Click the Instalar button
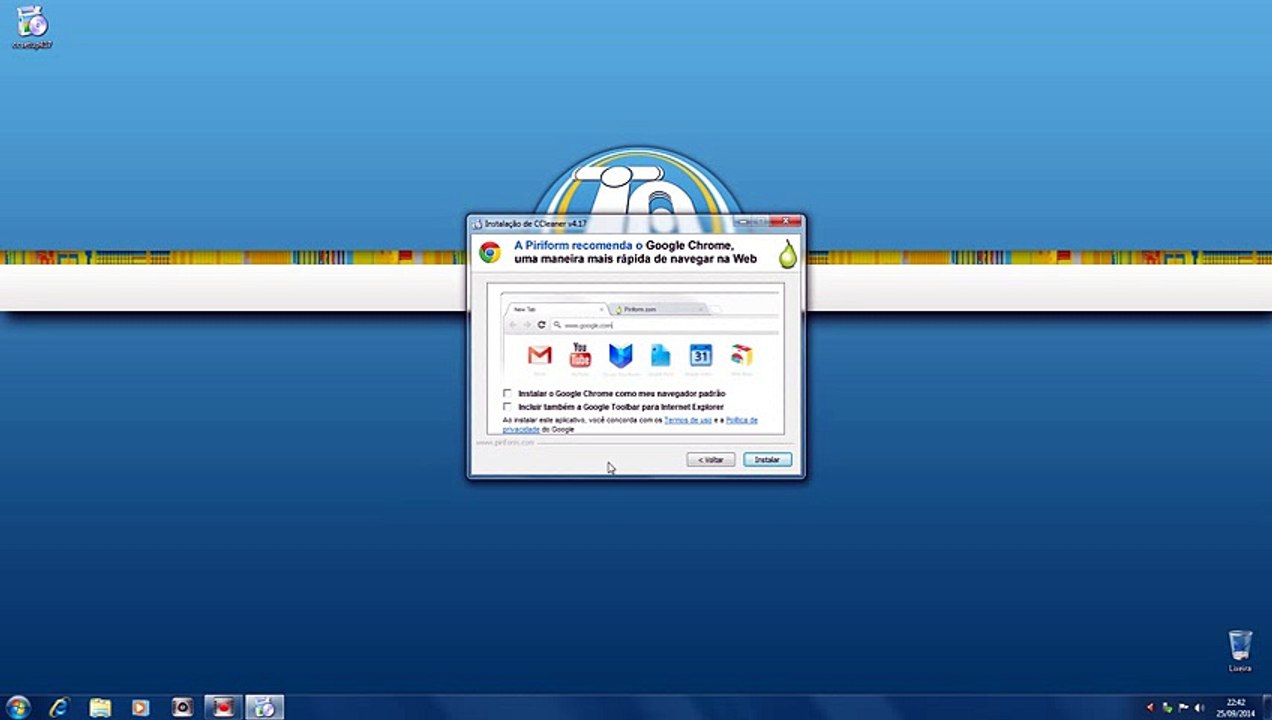Viewport: 1272px width, 720px height. [x=767, y=460]
